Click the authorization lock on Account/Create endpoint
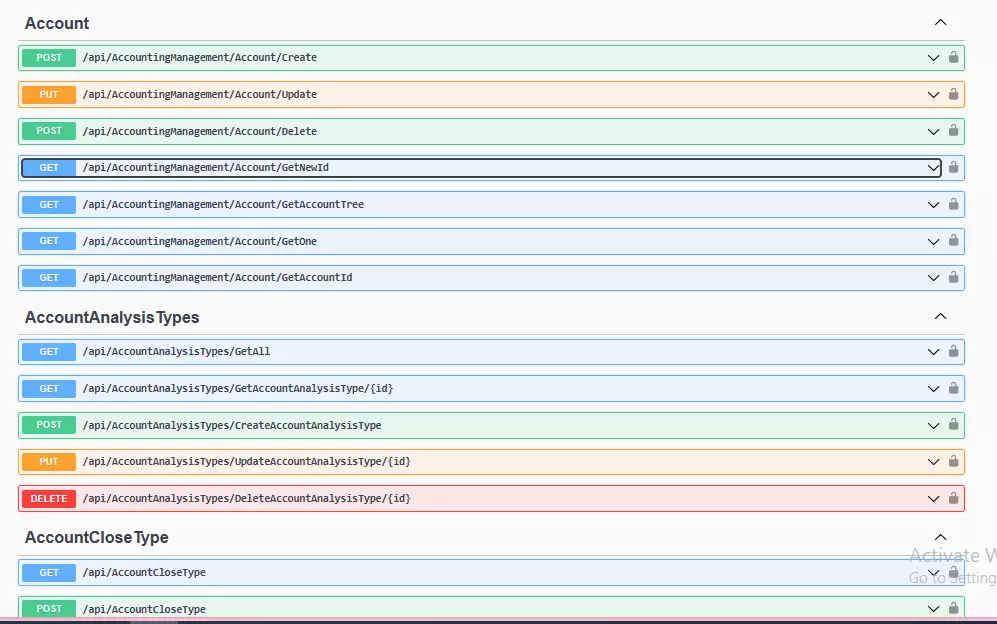 pos(952,57)
